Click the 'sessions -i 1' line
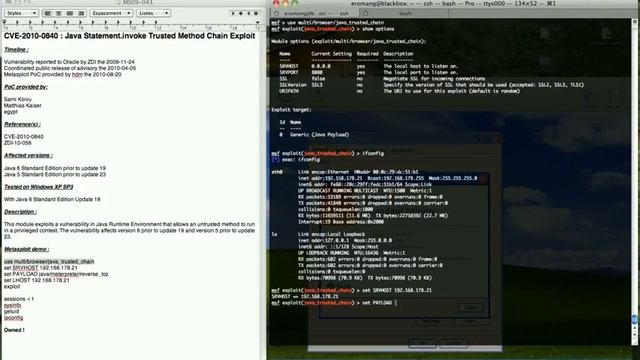 [x=19, y=299]
